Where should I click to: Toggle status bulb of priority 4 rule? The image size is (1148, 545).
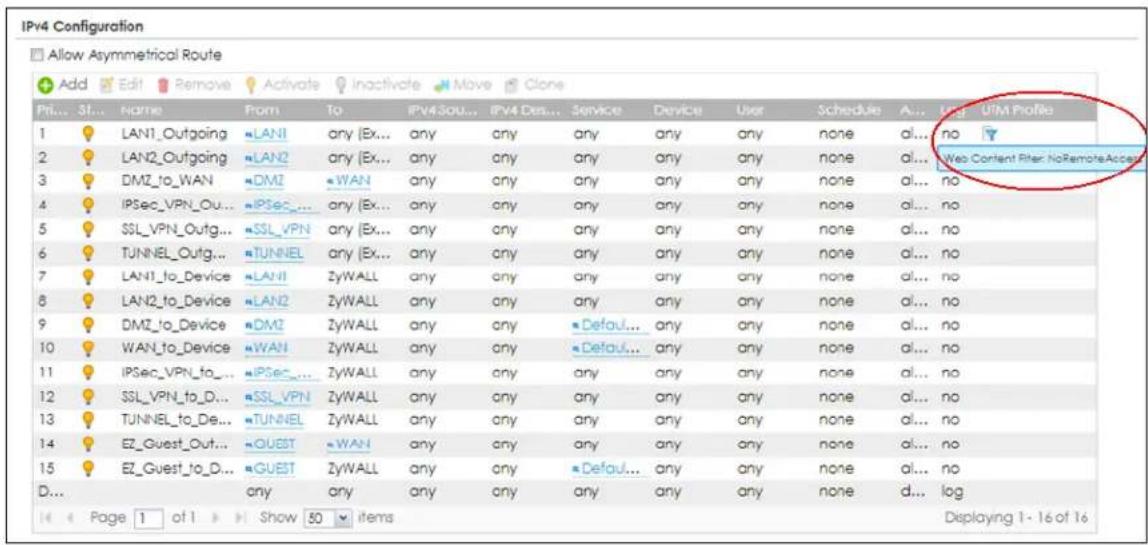90,204
